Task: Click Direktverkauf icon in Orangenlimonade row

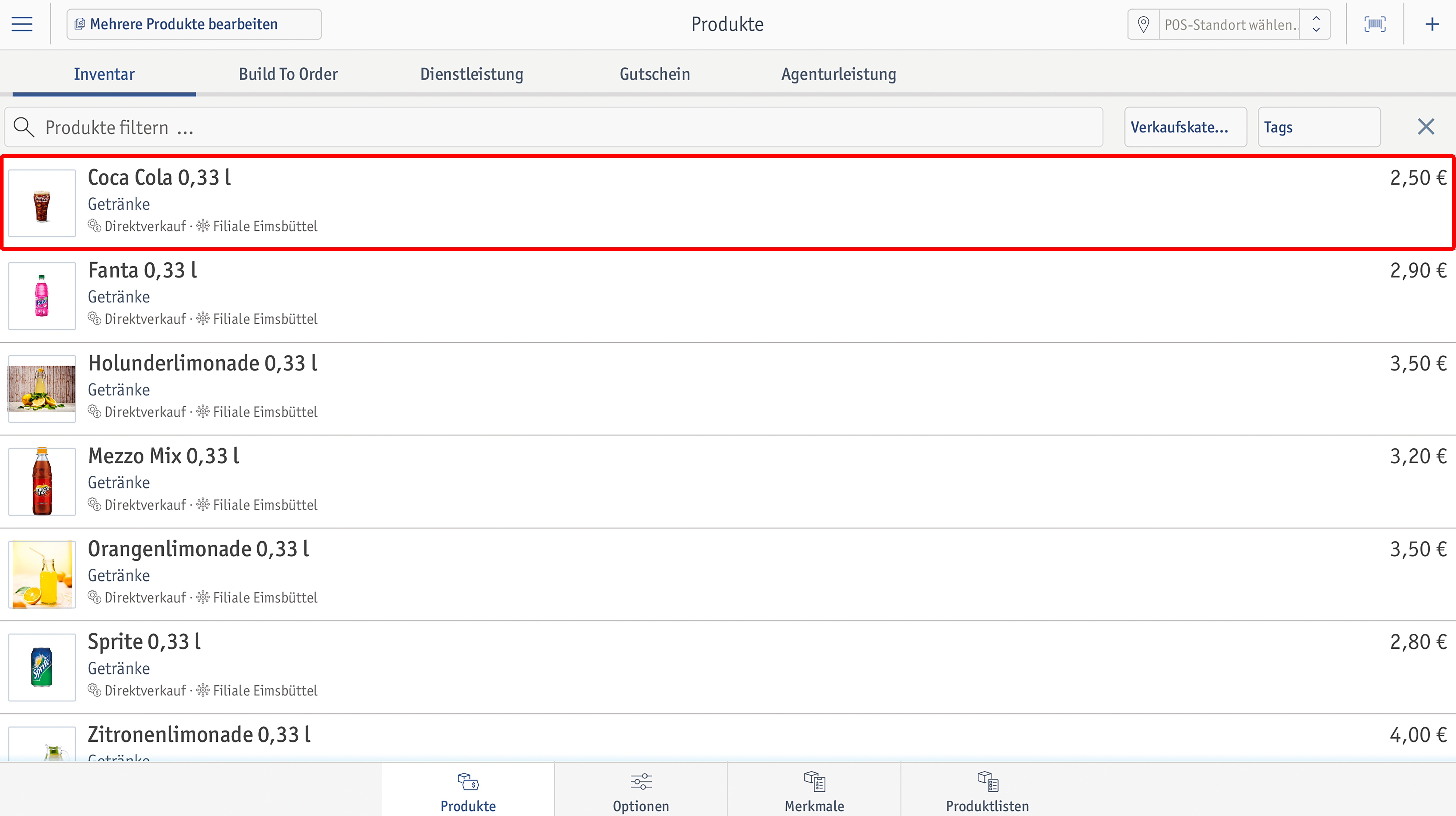Action: (94, 597)
